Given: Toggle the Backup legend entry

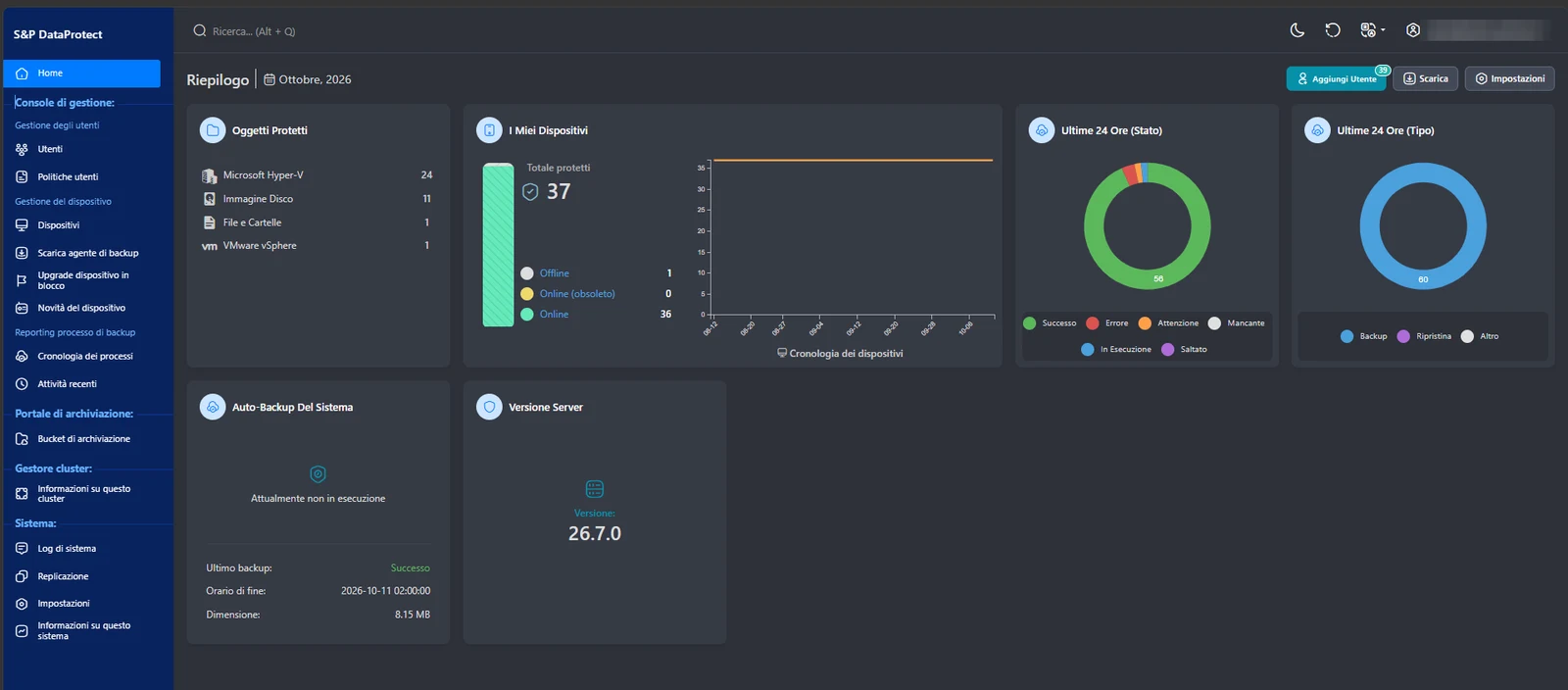Looking at the screenshot, I should 1364,336.
